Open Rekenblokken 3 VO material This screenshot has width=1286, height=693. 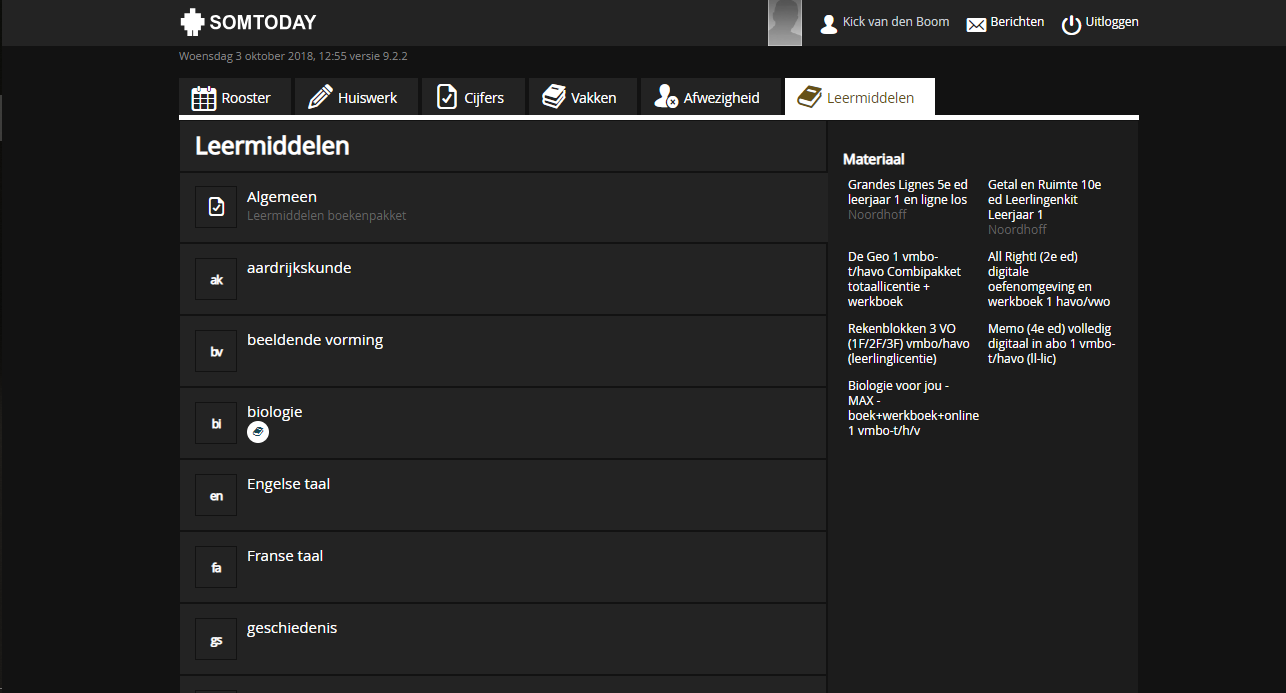pos(909,343)
